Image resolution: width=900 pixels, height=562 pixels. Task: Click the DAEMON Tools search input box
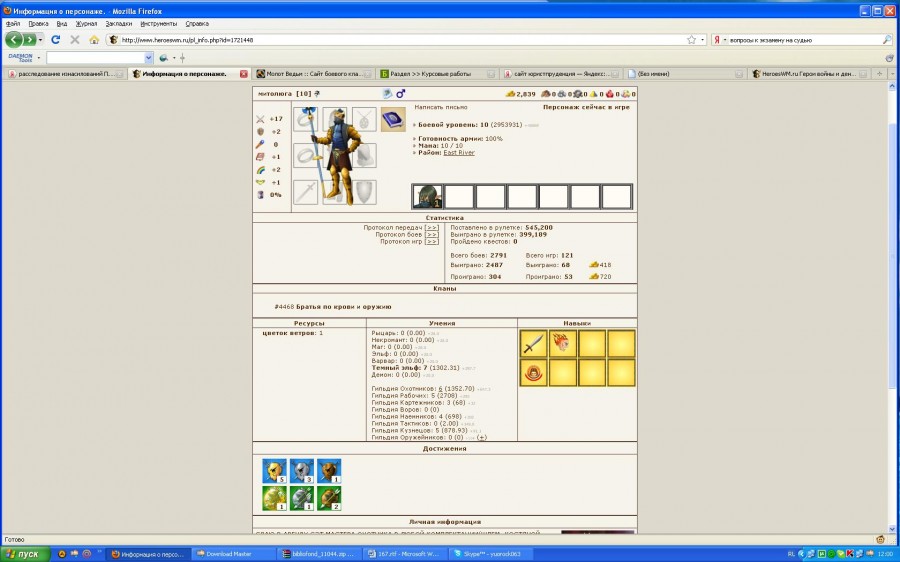pyautogui.click(x=95, y=57)
